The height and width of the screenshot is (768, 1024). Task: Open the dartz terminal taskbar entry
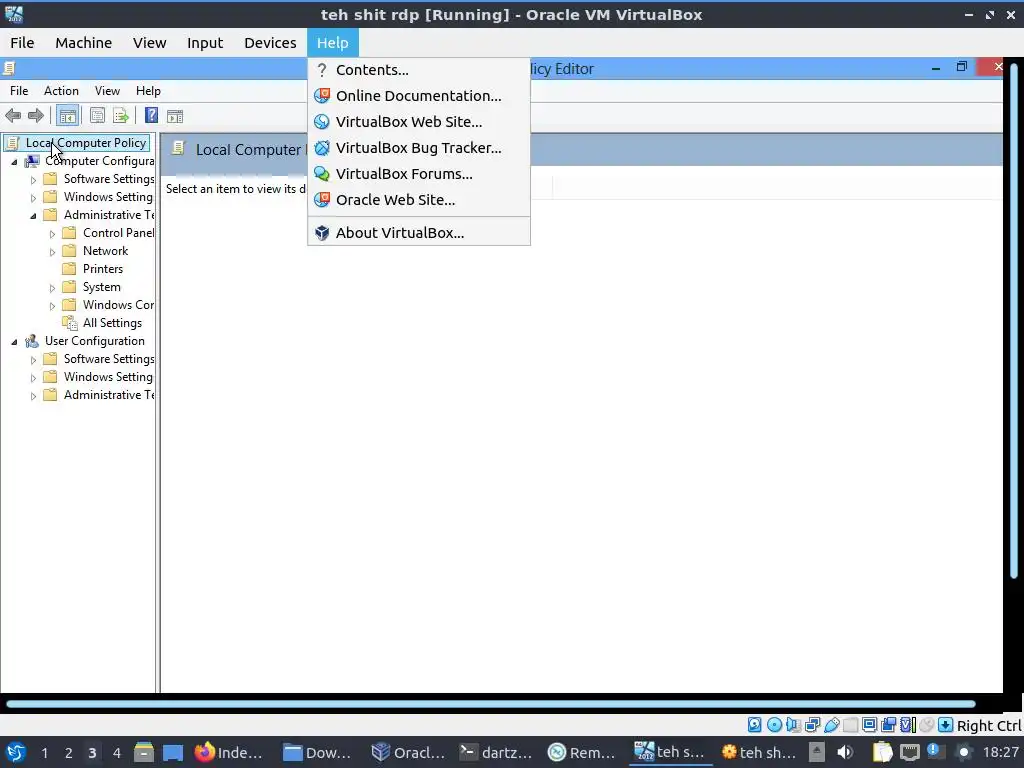tap(496, 752)
